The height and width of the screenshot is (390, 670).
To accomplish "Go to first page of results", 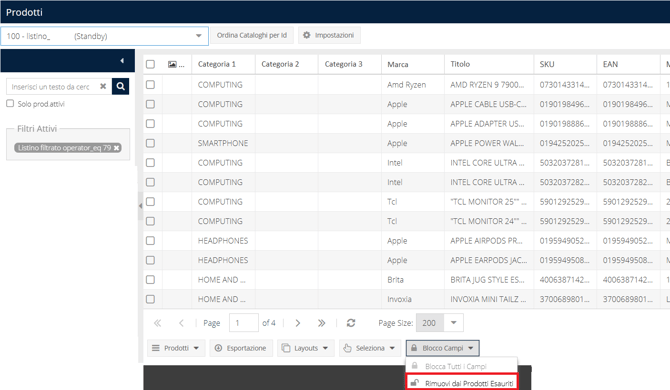I will tap(157, 323).
